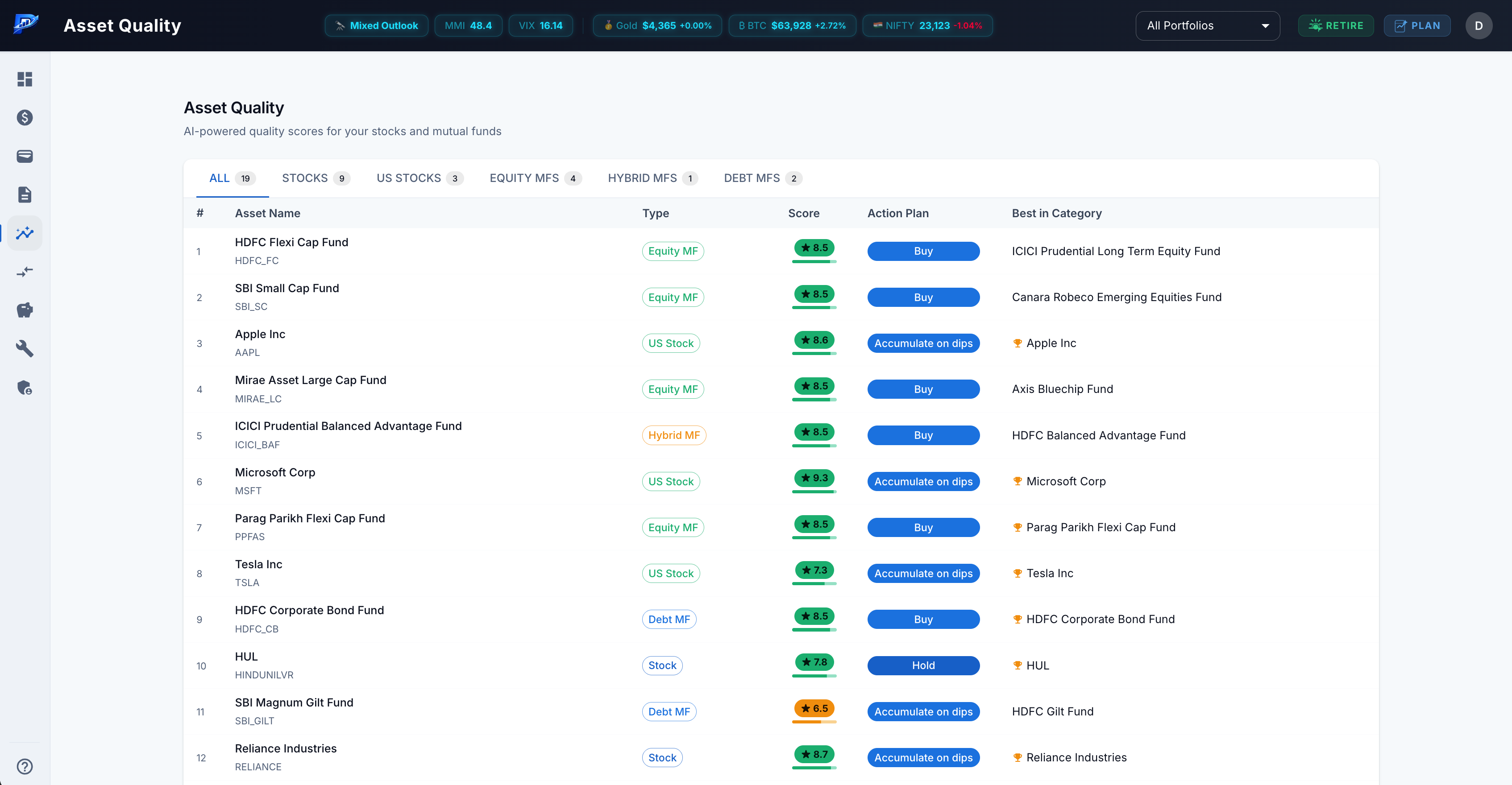Image resolution: width=1512 pixels, height=785 pixels.
Task: Switch to the EQUITY MFS tab
Action: point(535,178)
